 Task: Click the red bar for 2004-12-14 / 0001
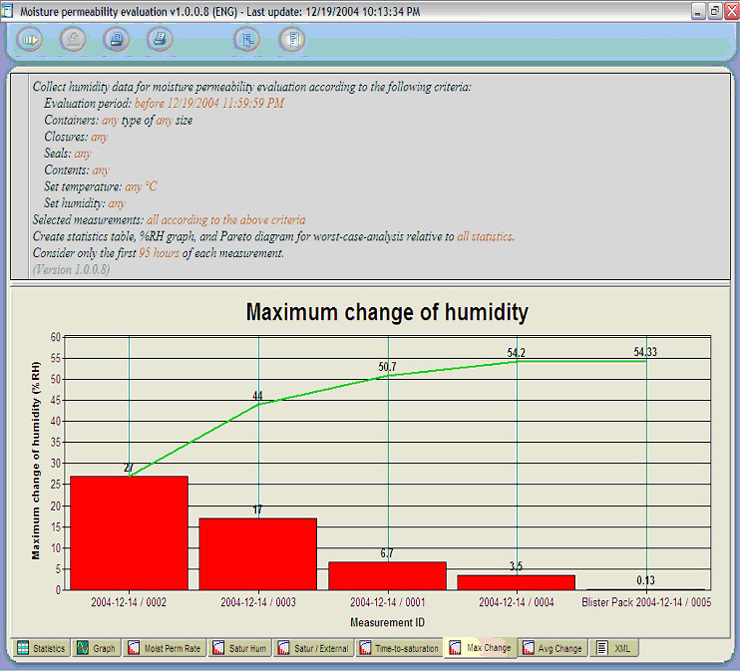click(x=387, y=576)
